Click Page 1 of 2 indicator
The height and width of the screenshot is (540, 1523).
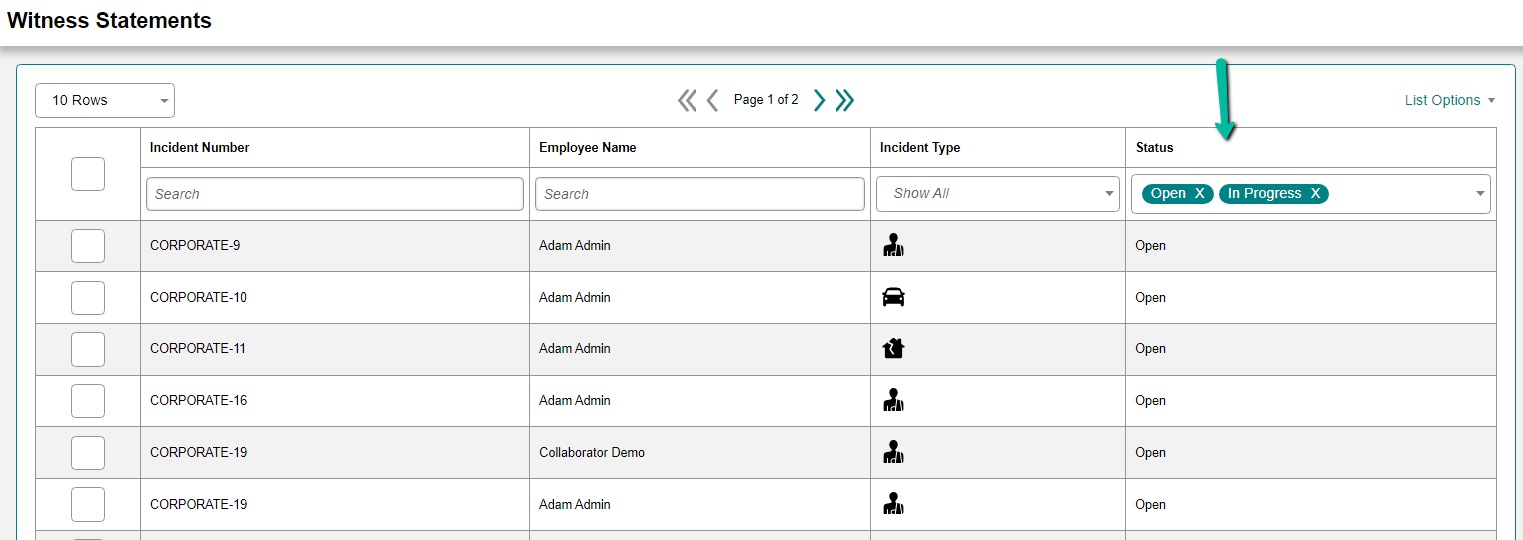pos(766,99)
